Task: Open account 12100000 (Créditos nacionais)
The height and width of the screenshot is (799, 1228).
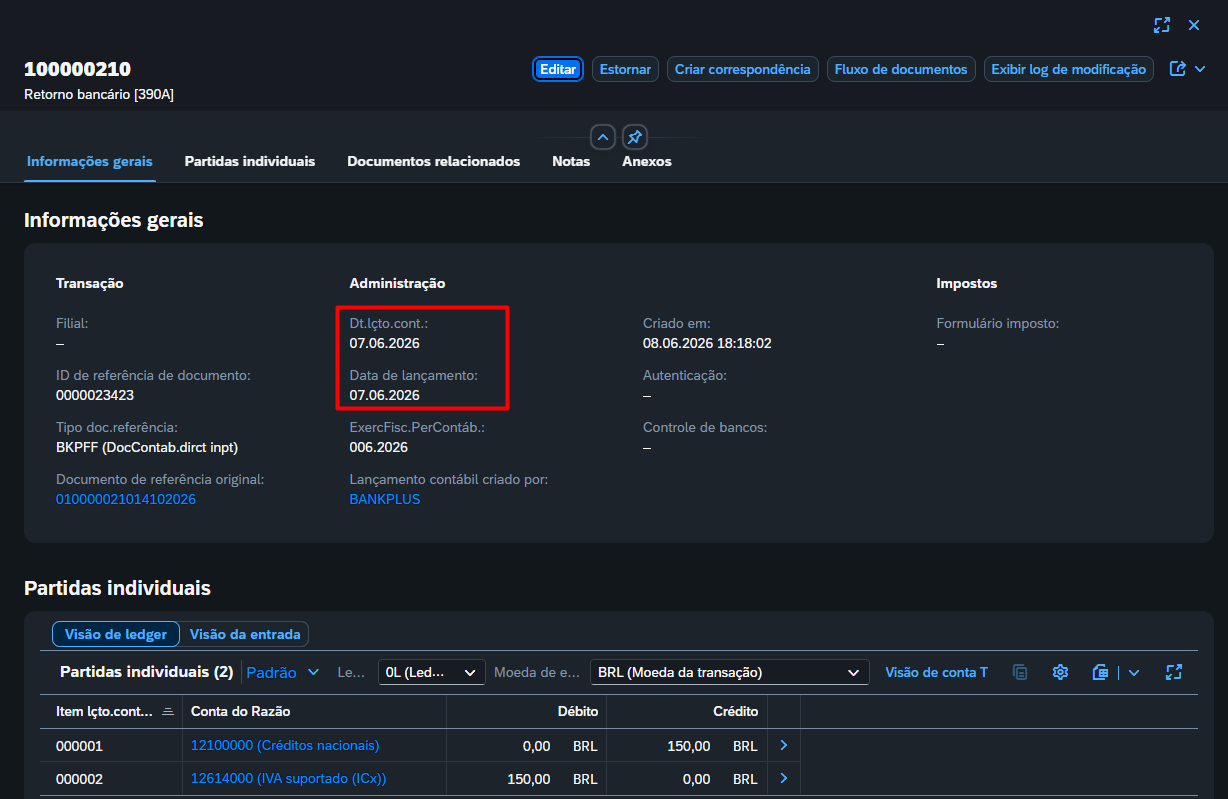Action: pyautogui.click(x=285, y=745)
